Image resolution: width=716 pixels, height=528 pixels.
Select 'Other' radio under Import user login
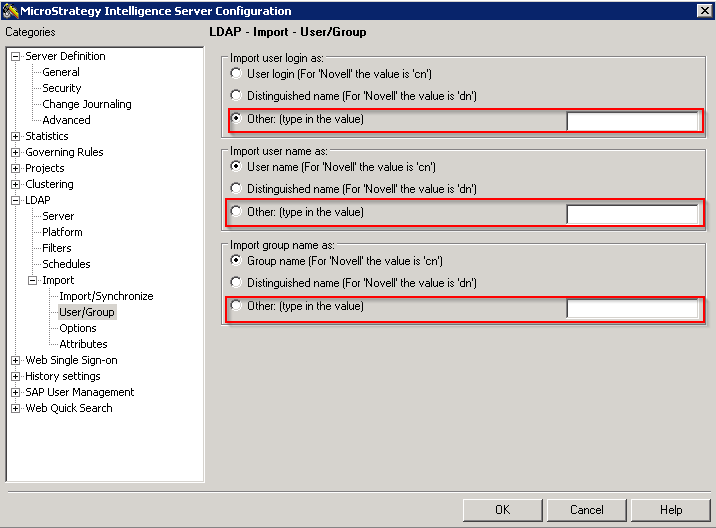pyautogui.click(x=236, y=118)
